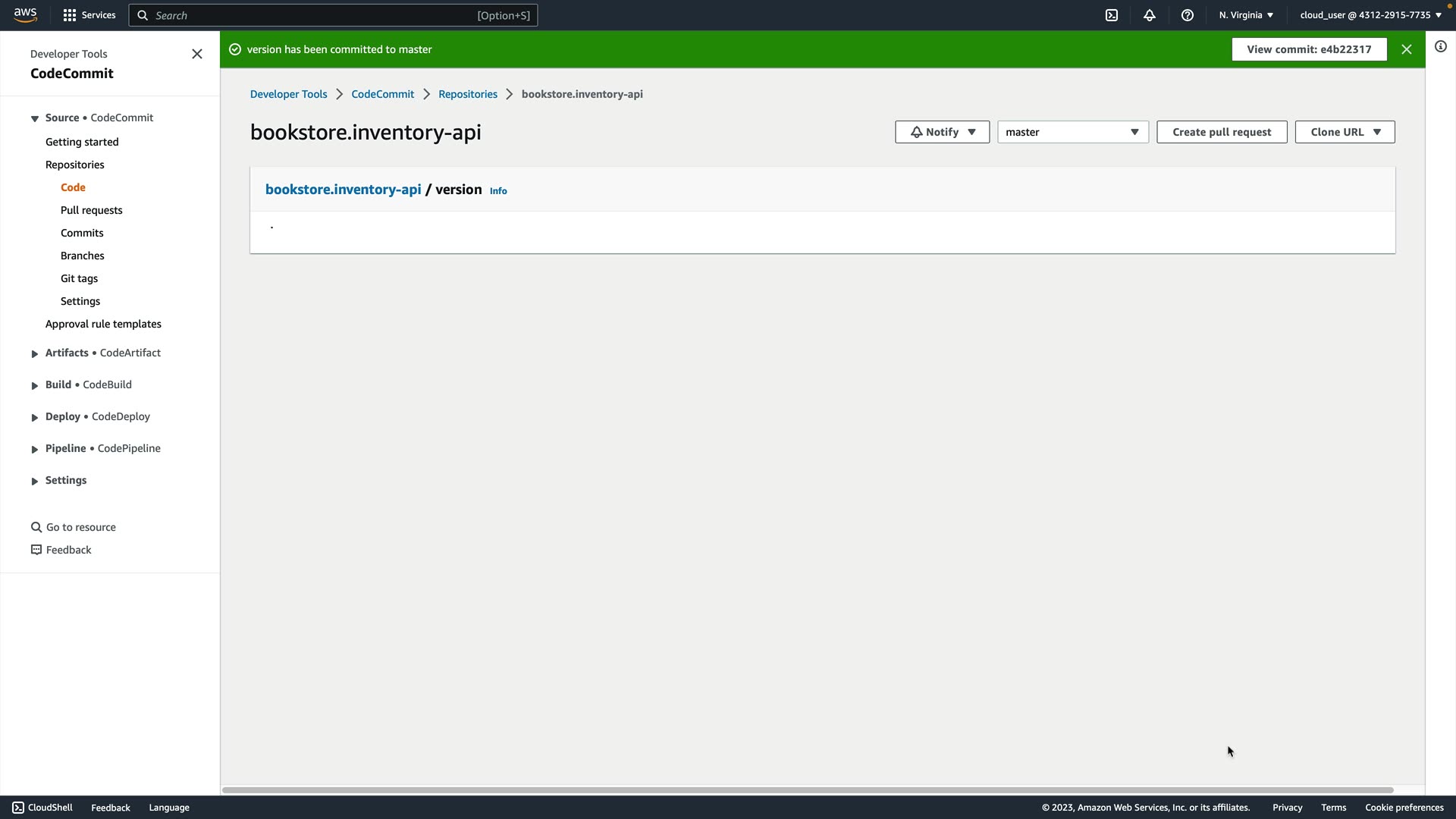Open the Clone URL dropdown
Image resolution: width=1456 pixels, height=819 pixels.
point(1345,132)
